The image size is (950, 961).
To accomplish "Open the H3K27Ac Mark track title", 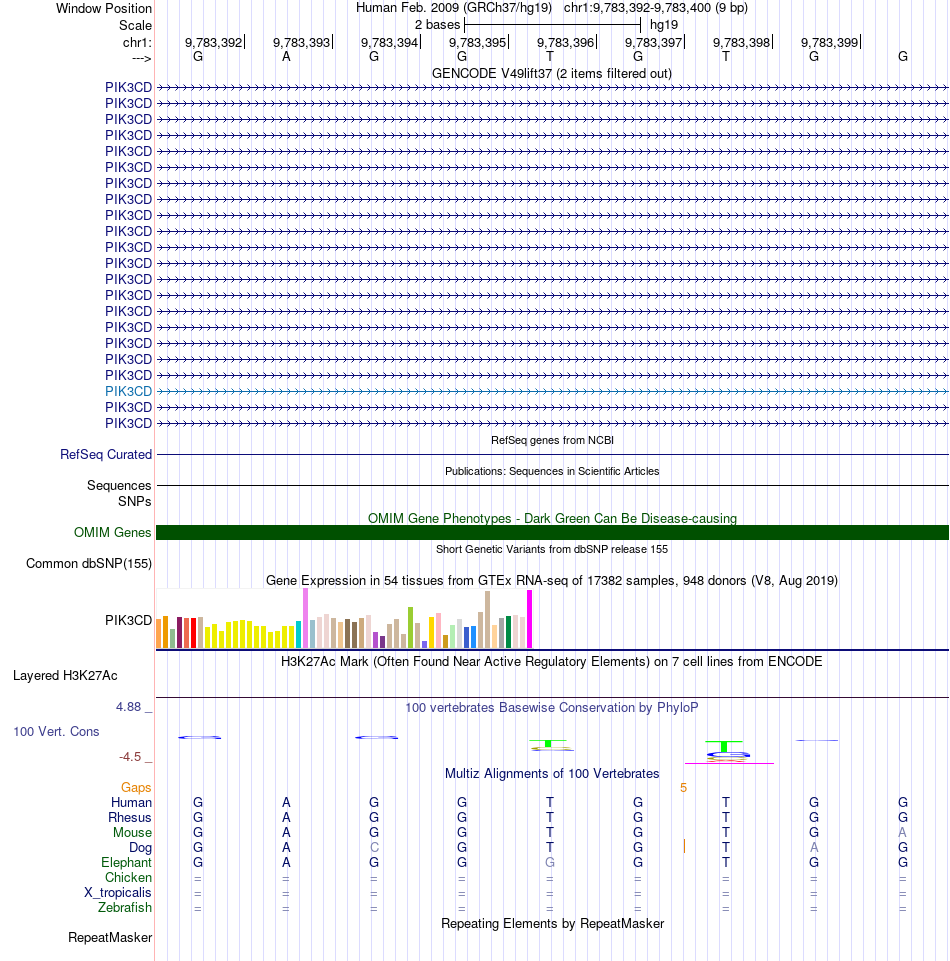I will pyautogui.click(x=552, y=661).
